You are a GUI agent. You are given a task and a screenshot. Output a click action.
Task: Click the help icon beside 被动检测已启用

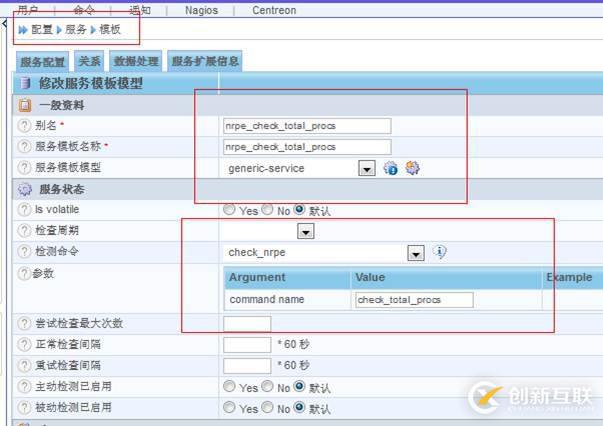[24, 407]
